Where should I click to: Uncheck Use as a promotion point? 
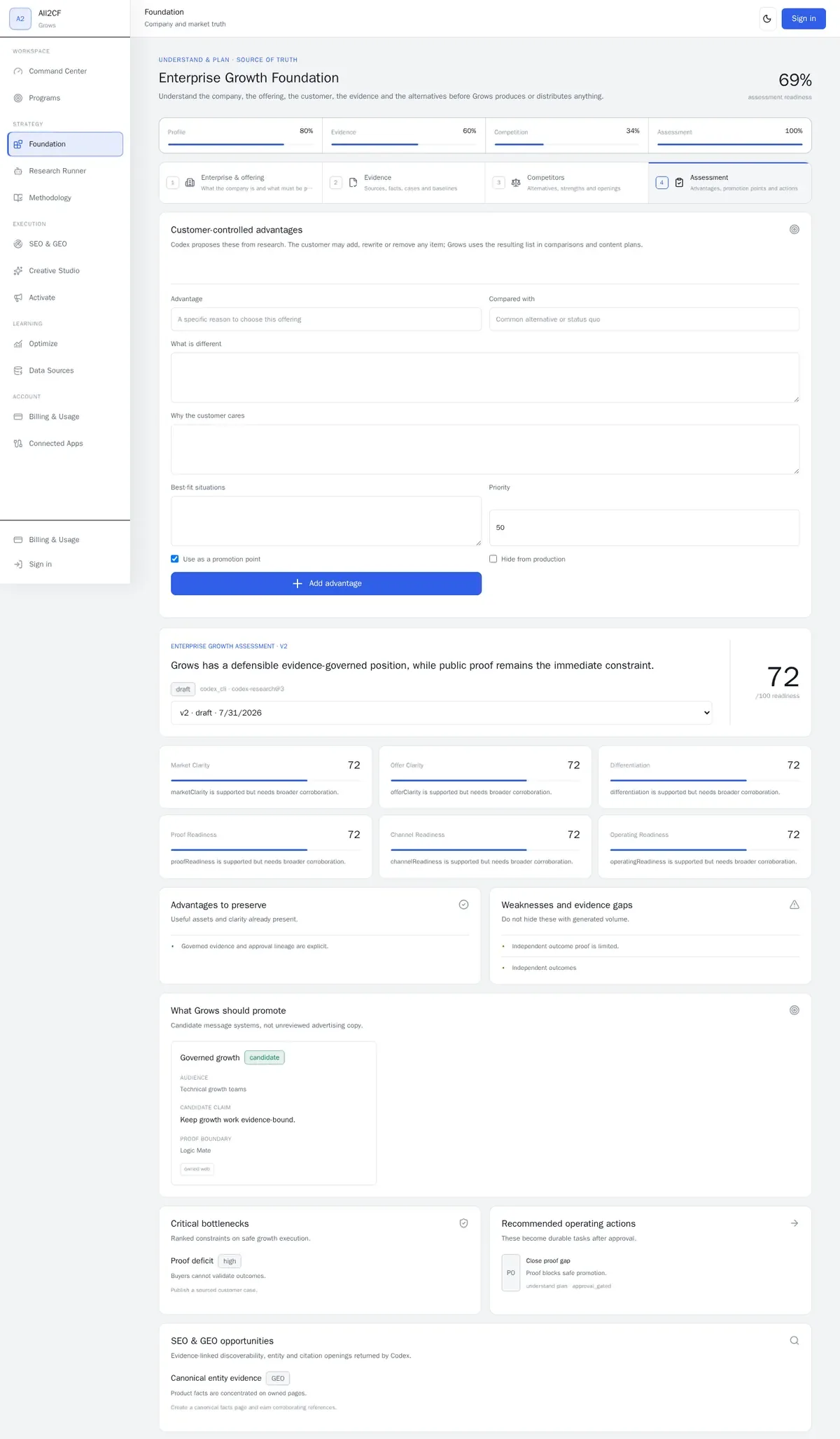175,559
